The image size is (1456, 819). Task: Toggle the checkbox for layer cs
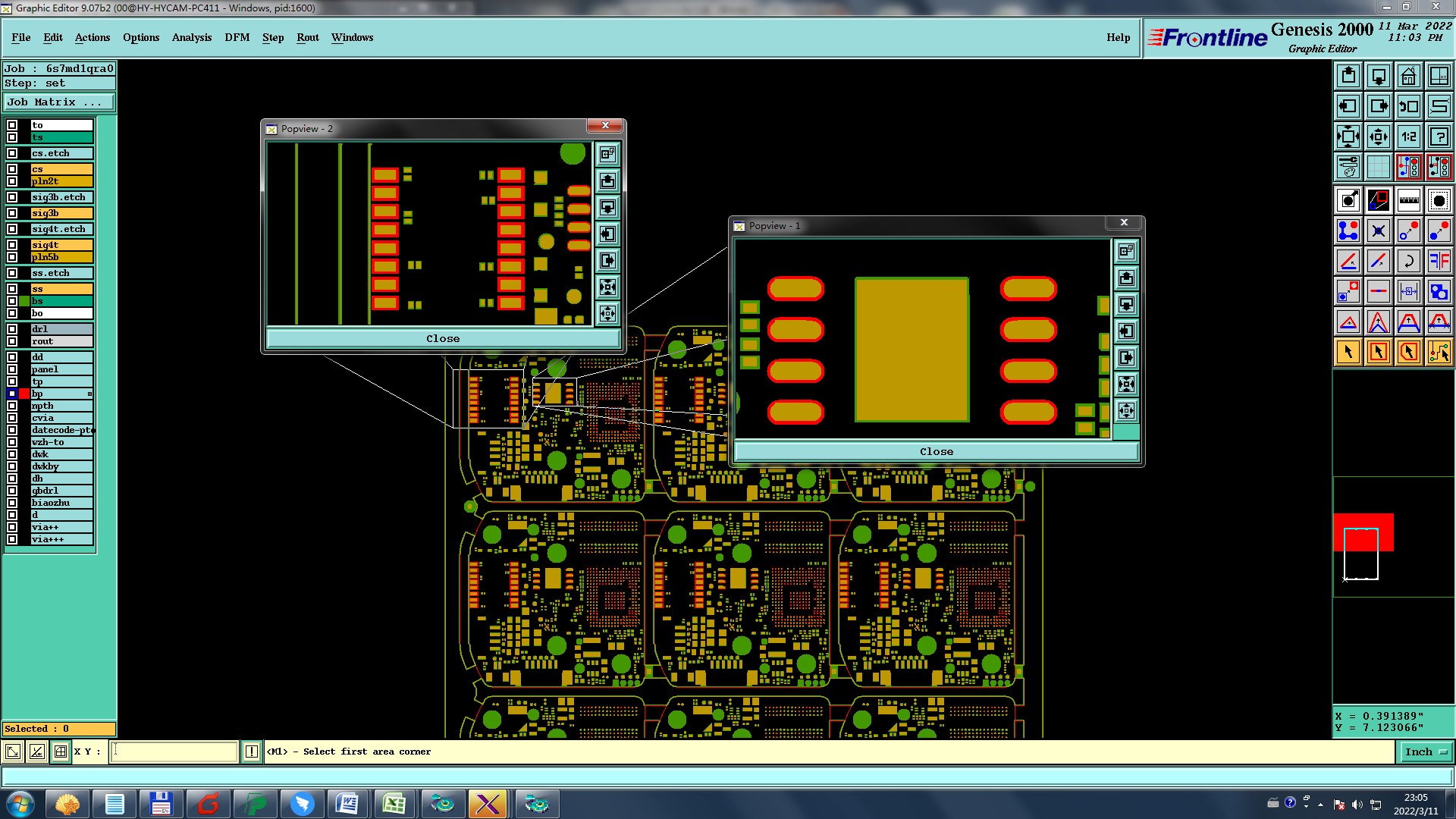click(12, 169)
